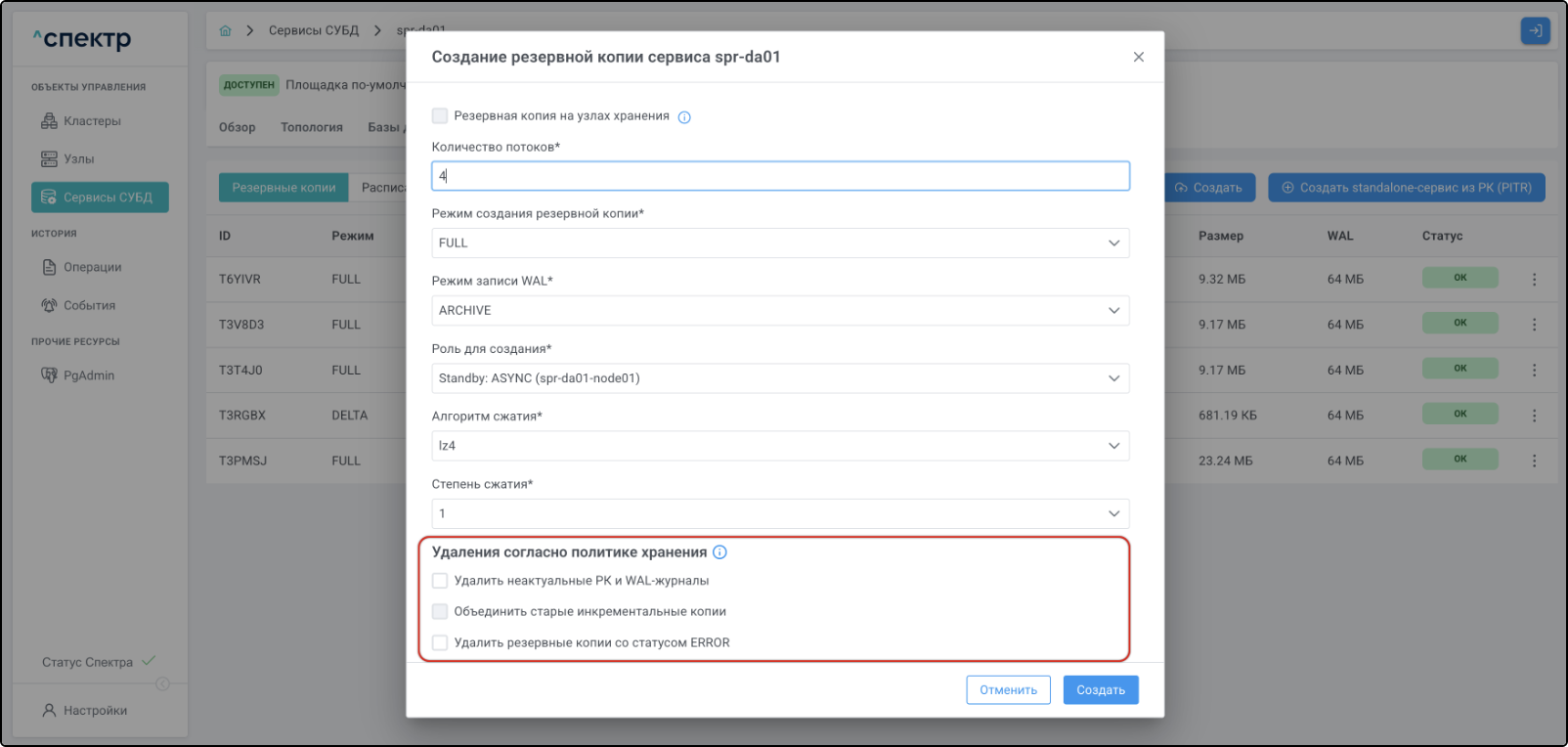This screenshot has width=1568, height=747.
Task: Open the Топология tab
Action: coord(312,127)
